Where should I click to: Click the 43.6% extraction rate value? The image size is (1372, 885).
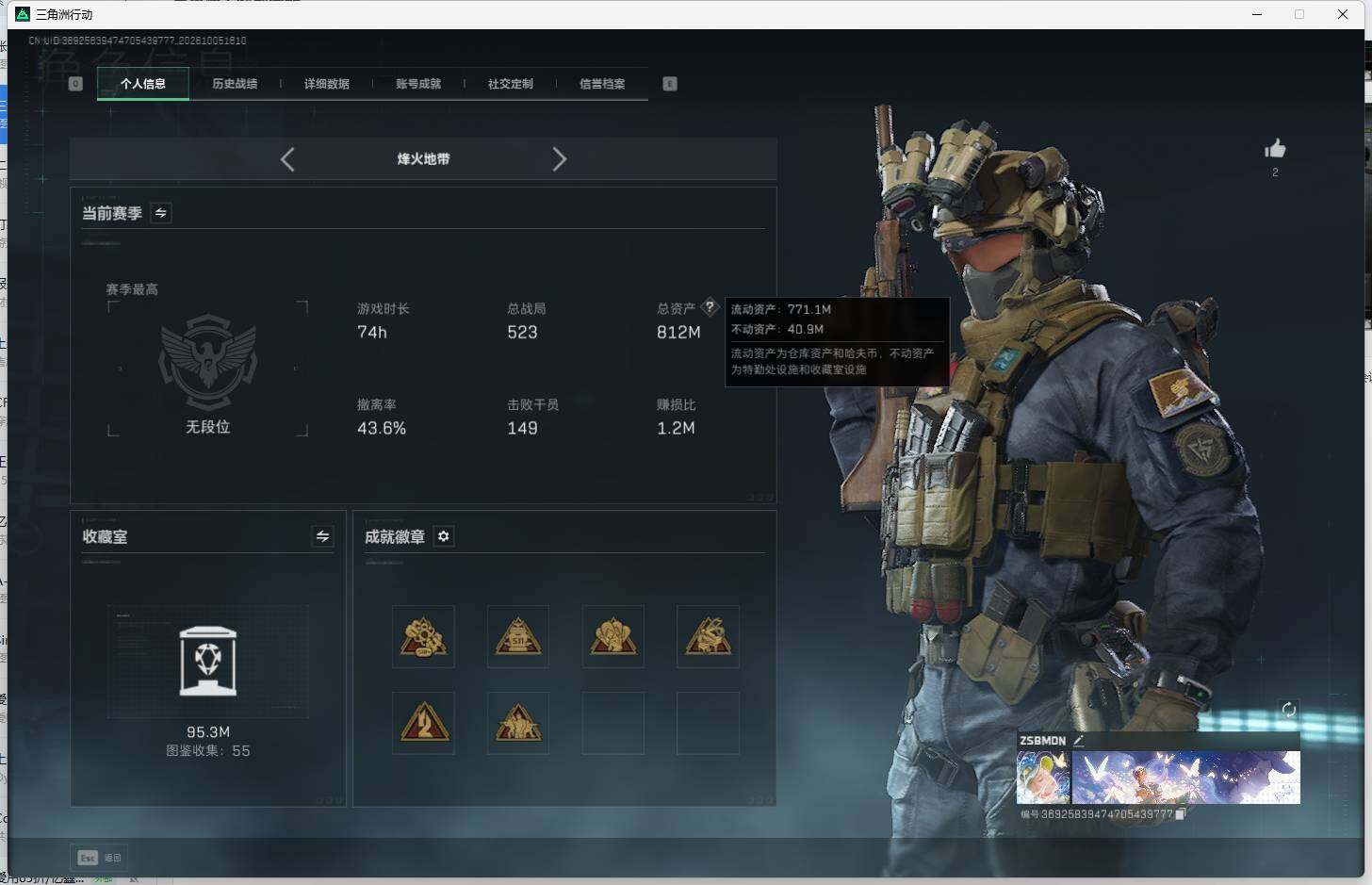[382, 428]
